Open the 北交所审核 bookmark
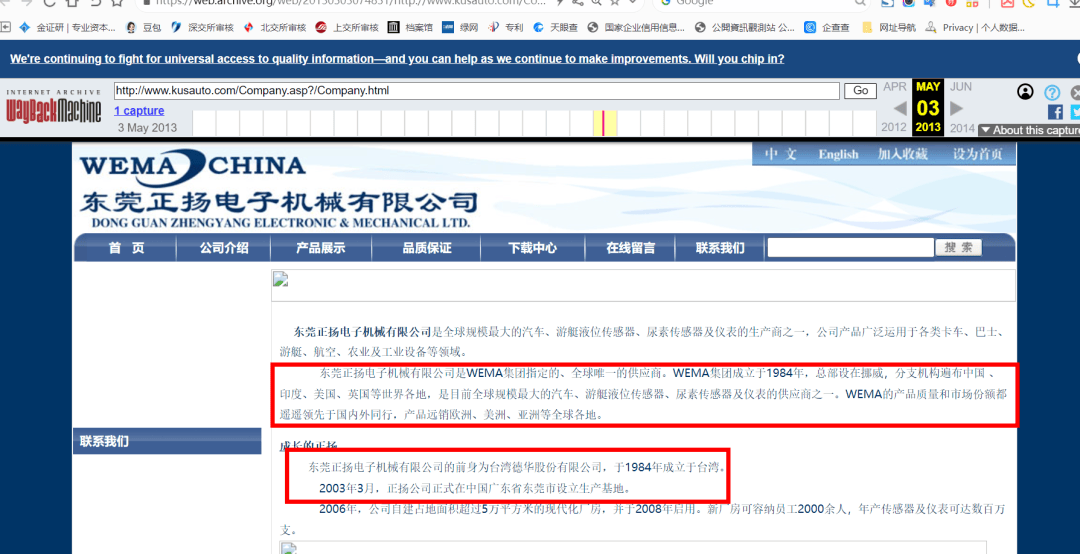 [275, 28]
